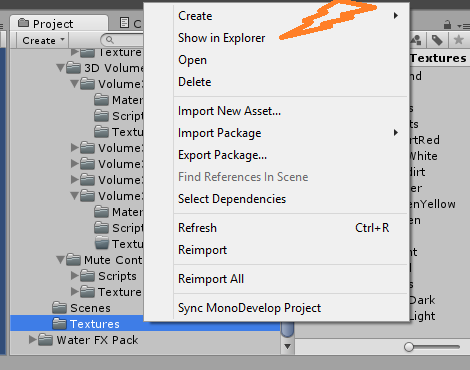Click Sync MonoDevelop Project
Viewport: 470px width, 370px height.
click(249, 308)
